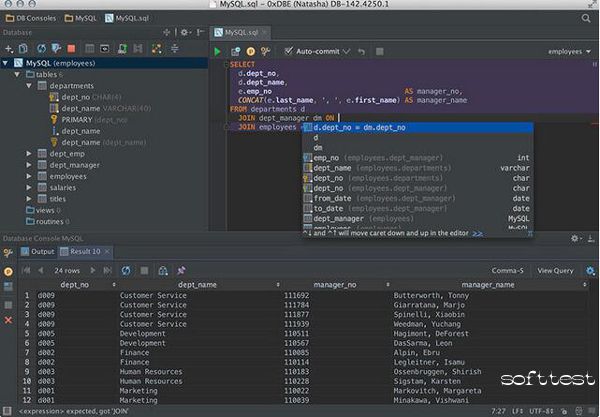This screenshot has height=417, width=600.
Task: Open the wrench settings icon in editor toolbar
Action: (265, 51)
